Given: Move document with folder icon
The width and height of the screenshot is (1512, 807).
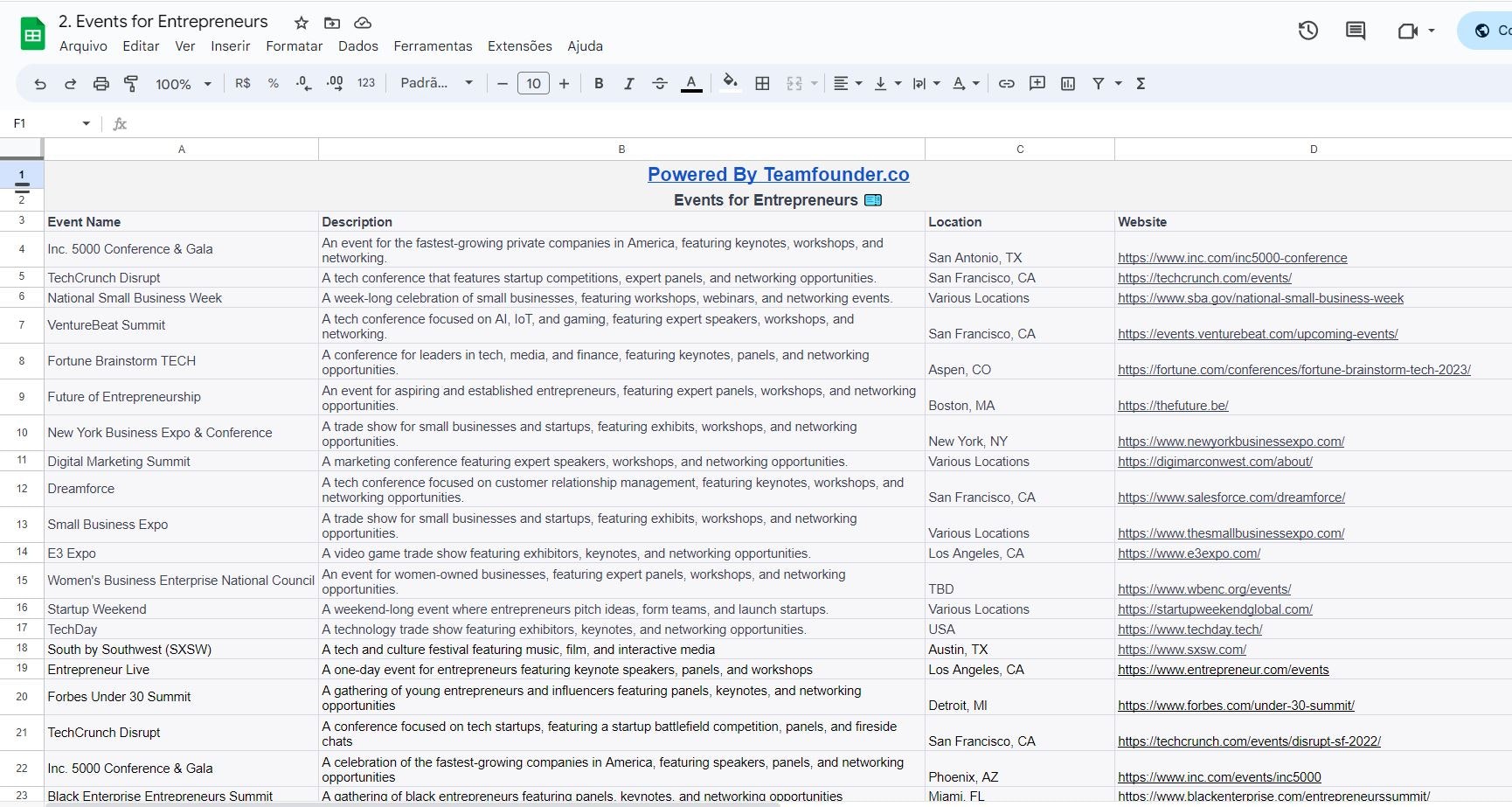Looking at the screenshot, I should [332, 23].
